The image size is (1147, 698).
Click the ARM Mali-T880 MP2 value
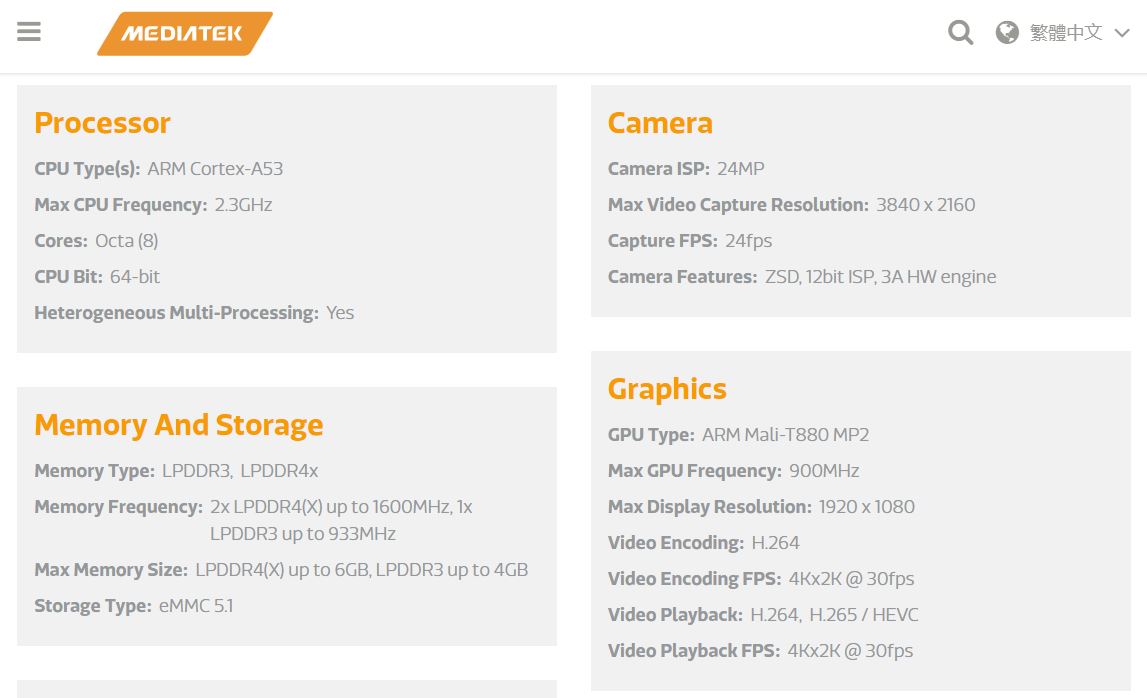point(786,435)
